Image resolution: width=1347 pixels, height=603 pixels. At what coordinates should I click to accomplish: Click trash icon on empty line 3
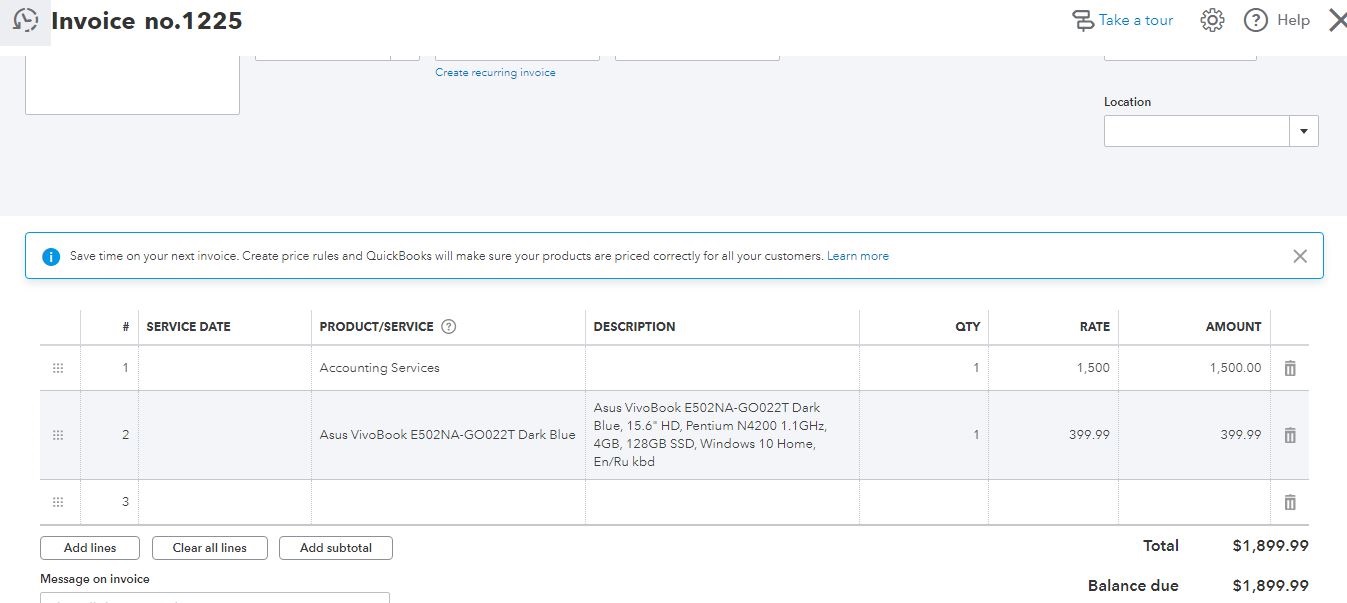click(x=1290, y=502)
